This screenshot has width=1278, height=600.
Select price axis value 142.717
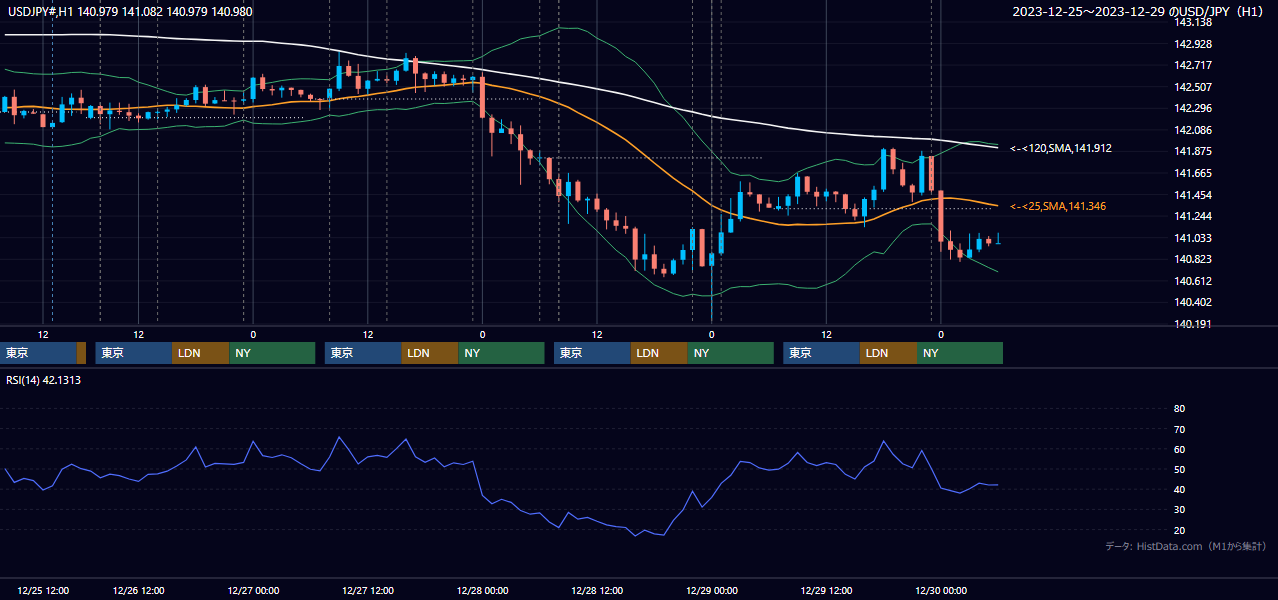point(1192,65)
